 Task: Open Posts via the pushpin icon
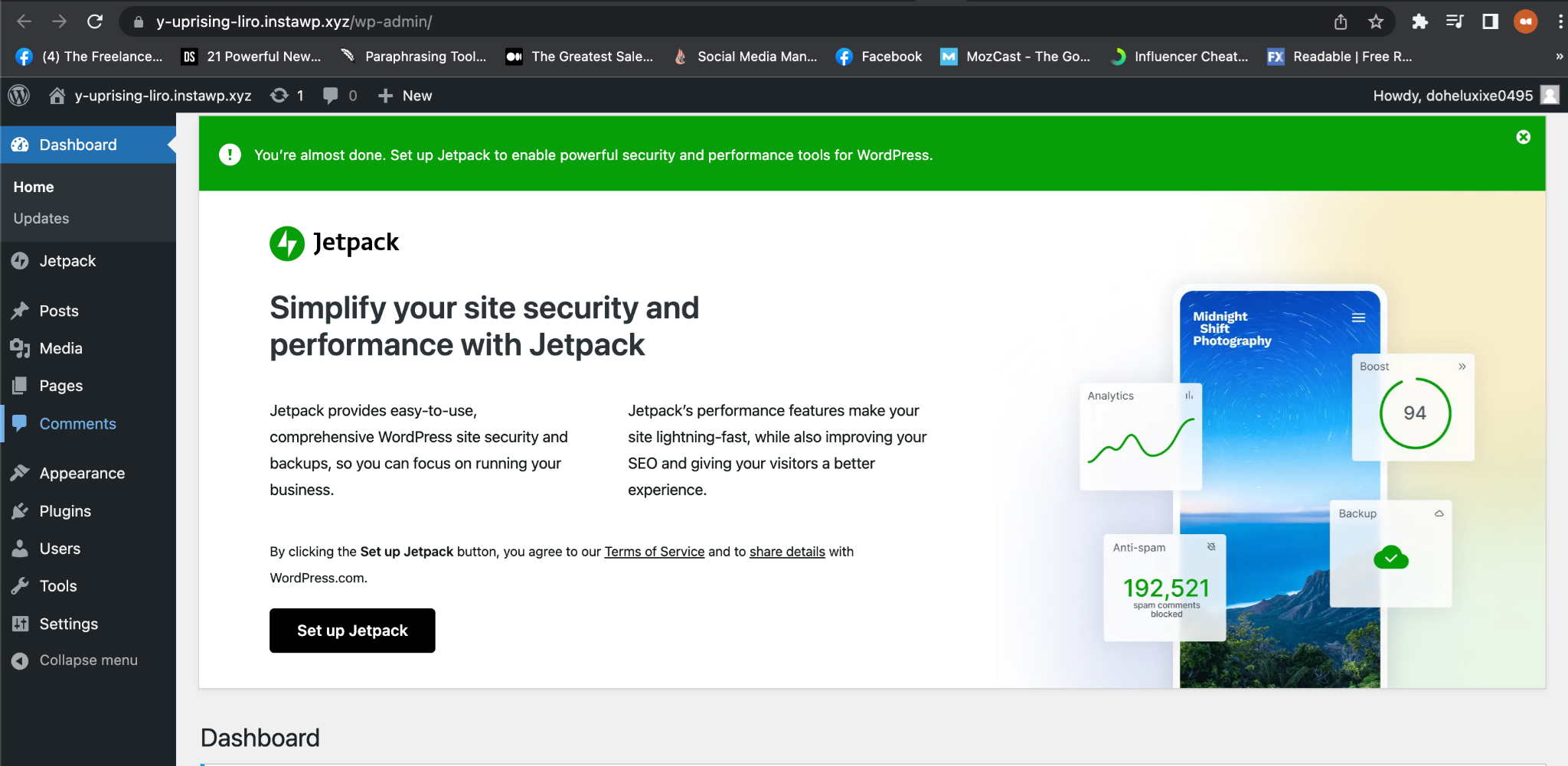(21, 310)
